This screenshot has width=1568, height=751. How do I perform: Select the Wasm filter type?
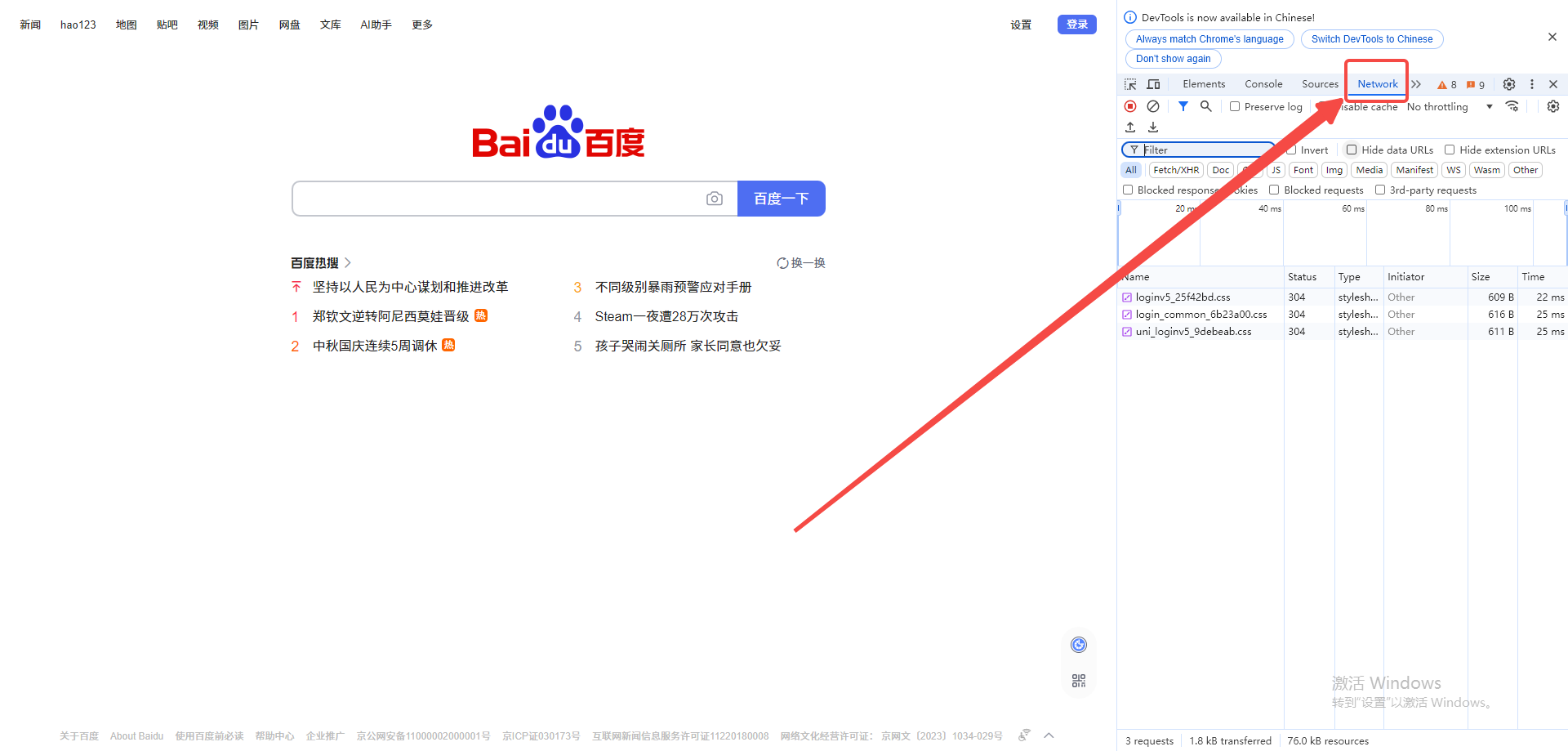click(x=1487, y=170)
